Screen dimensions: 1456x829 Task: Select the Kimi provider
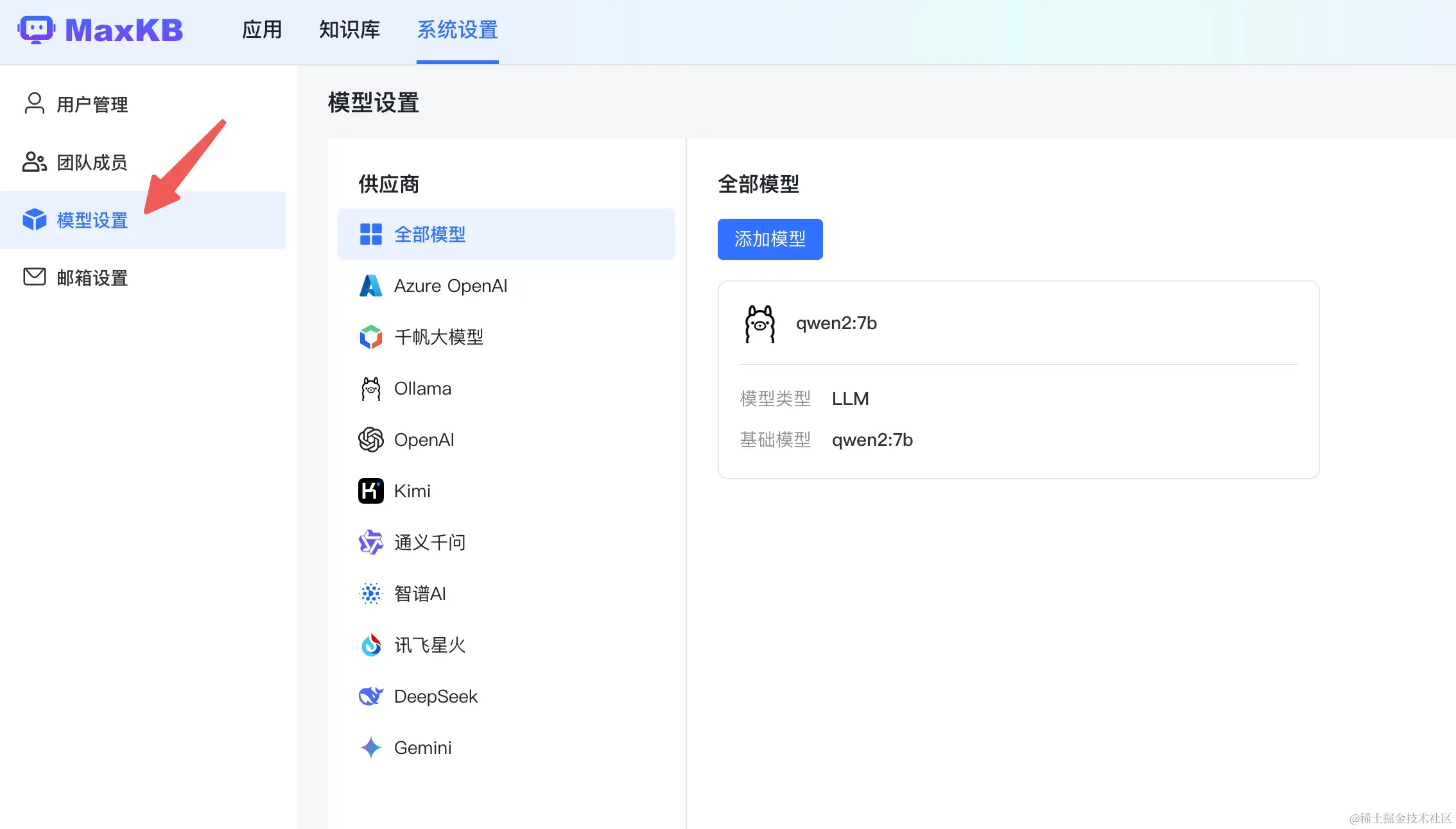[x=412, y=491]
